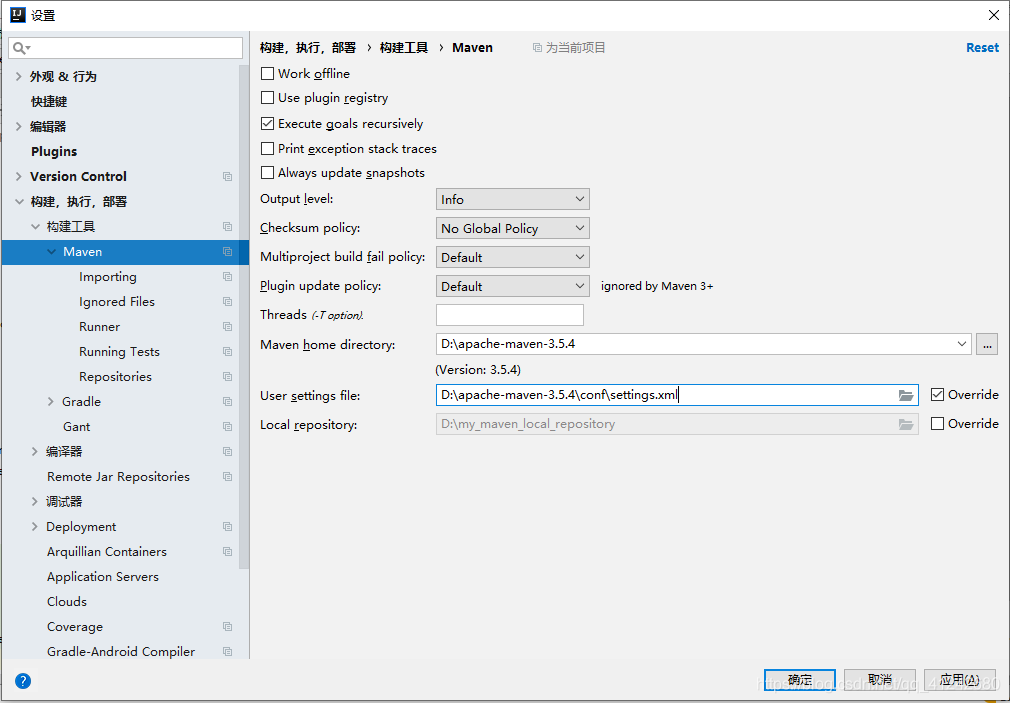Select Application Servers in the tree

[102, 577]
